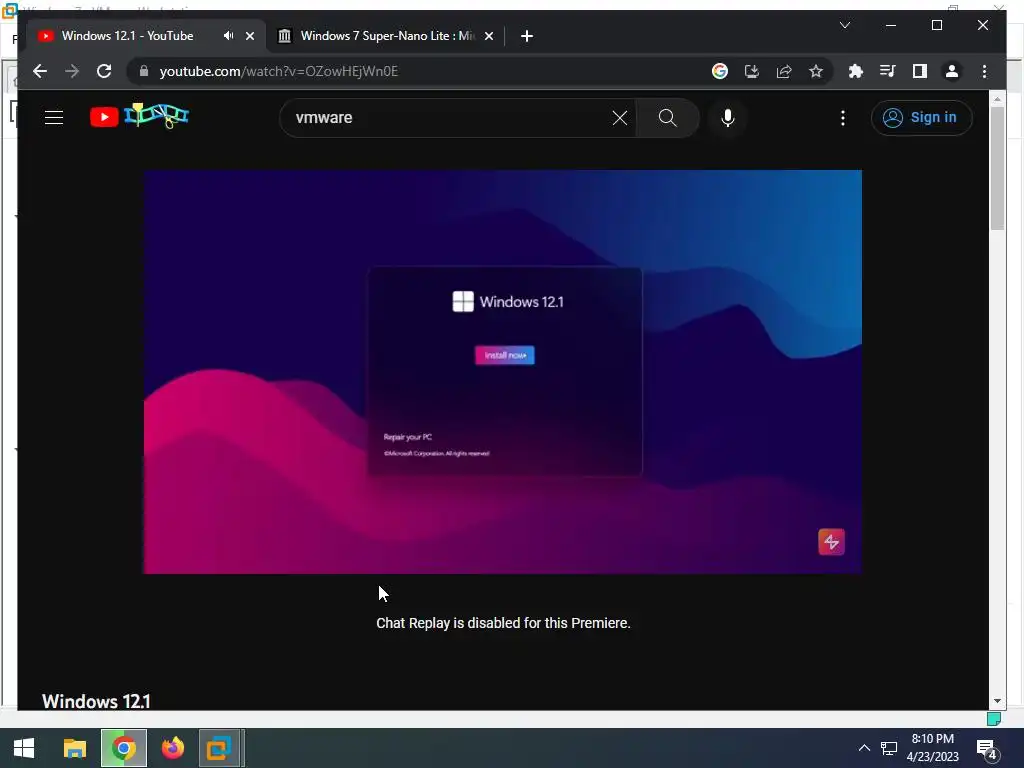
Task: Click the Windows 12.1 video title
Action: pyautogui.click(x=96, y=701)
